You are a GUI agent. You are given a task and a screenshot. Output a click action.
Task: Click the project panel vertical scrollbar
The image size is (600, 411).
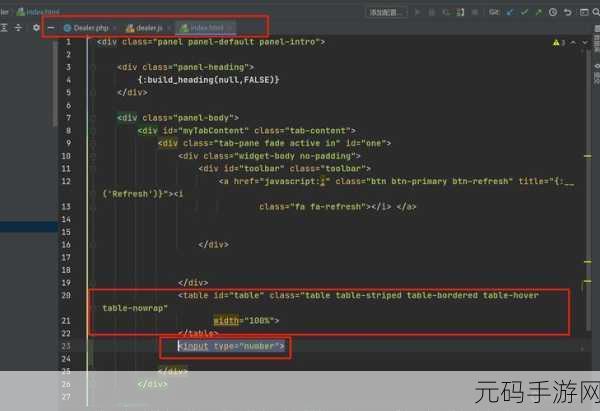coord(55,82)
